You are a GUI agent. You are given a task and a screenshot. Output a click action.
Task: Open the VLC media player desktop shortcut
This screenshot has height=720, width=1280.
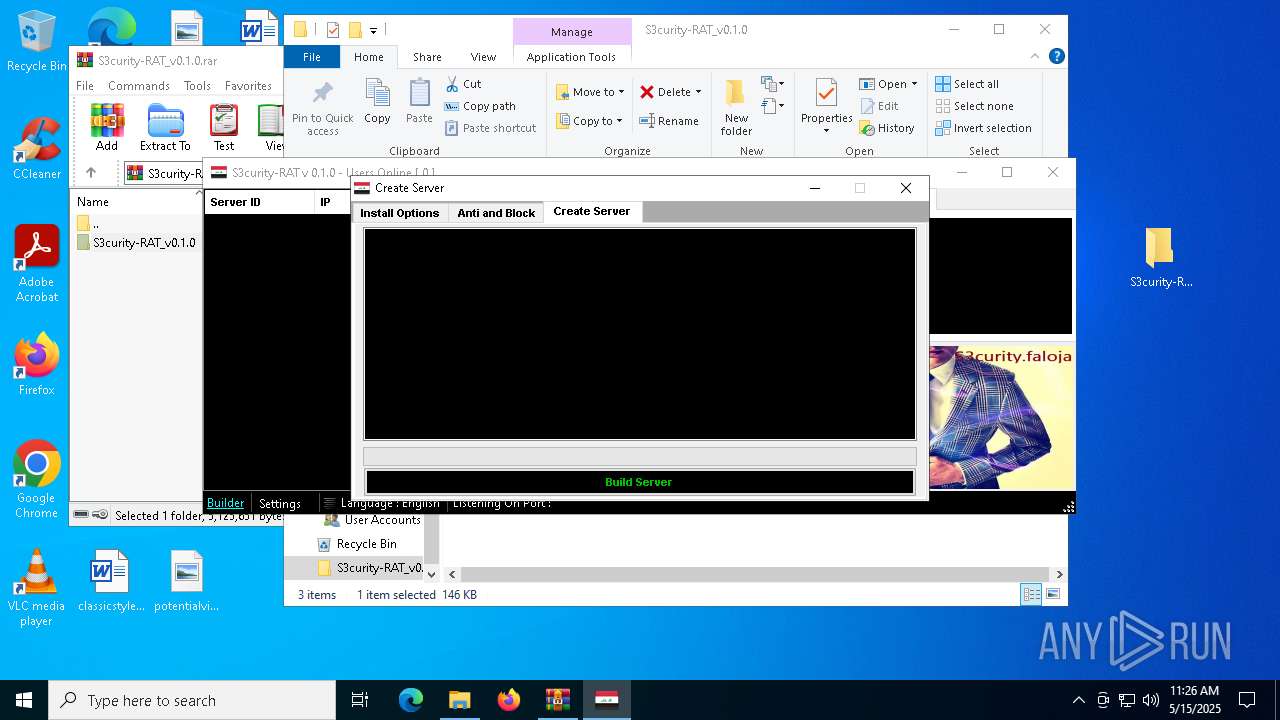click(x=37, y=588)
